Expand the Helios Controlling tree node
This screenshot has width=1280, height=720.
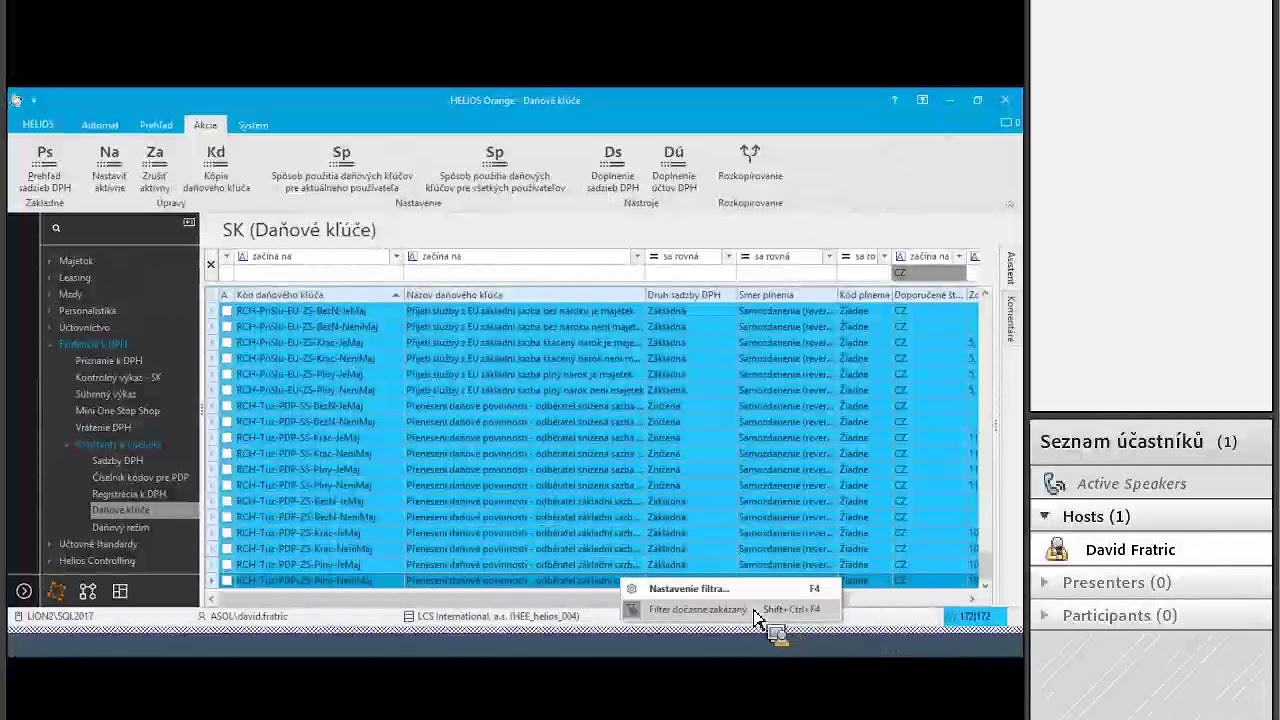(x=50, y=561)
